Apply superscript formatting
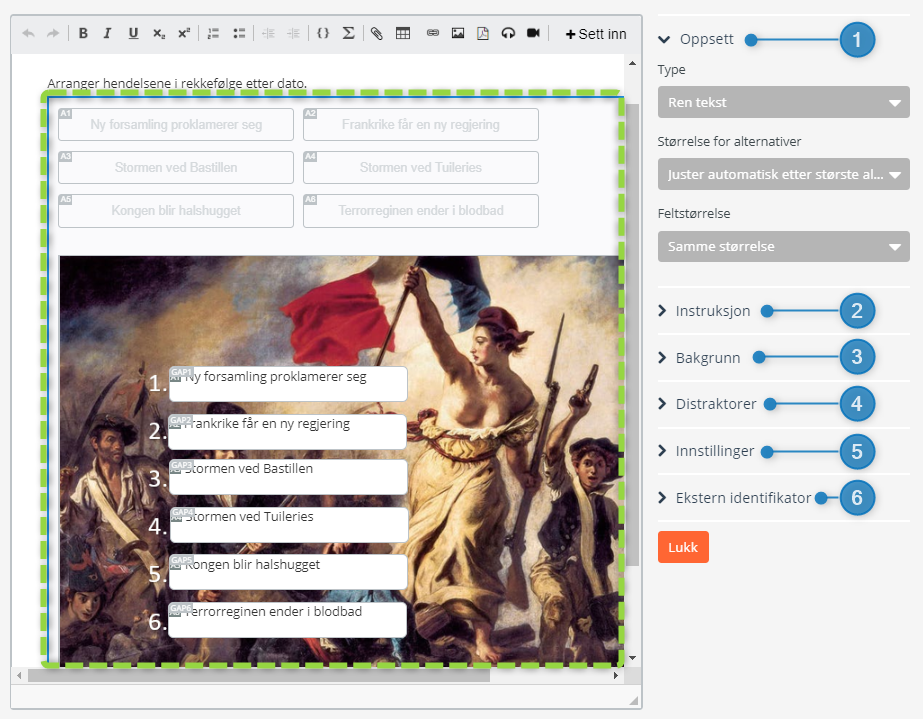Screen dimensions: 923x719 click(x=184, y=34)
